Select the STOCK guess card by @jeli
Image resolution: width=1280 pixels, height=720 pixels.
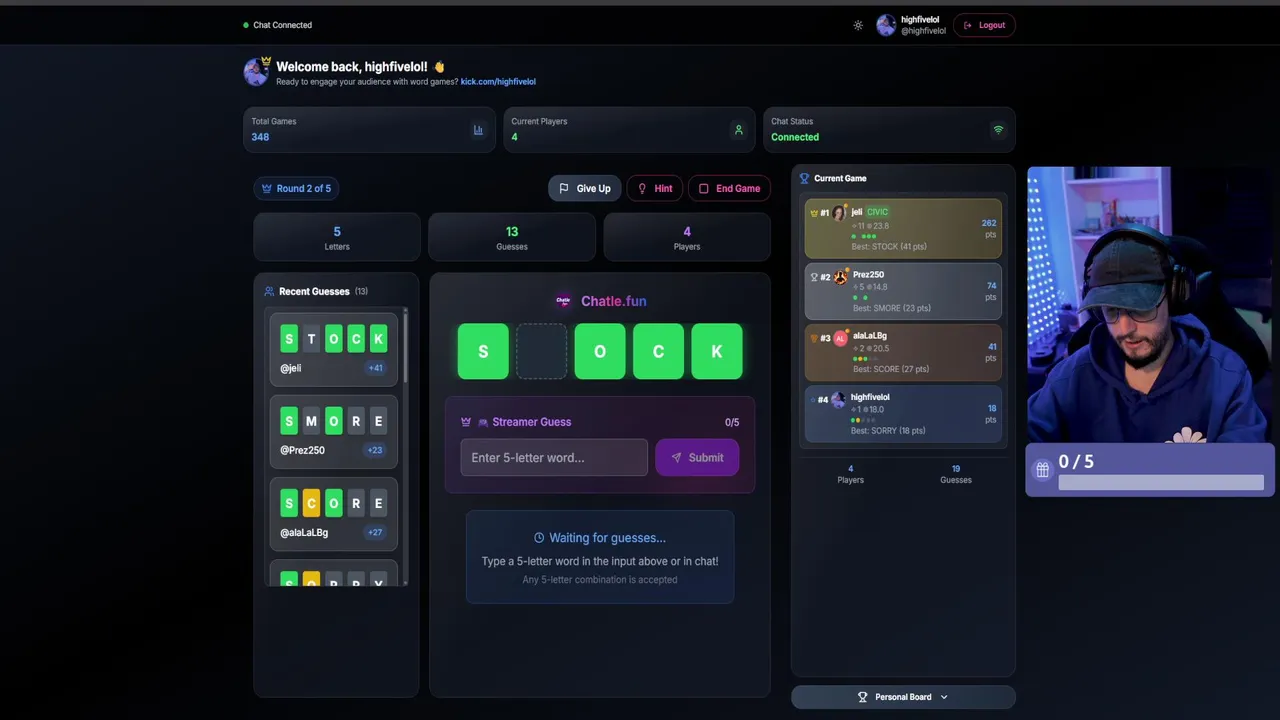pyautogui.click(x=334, y=349)
